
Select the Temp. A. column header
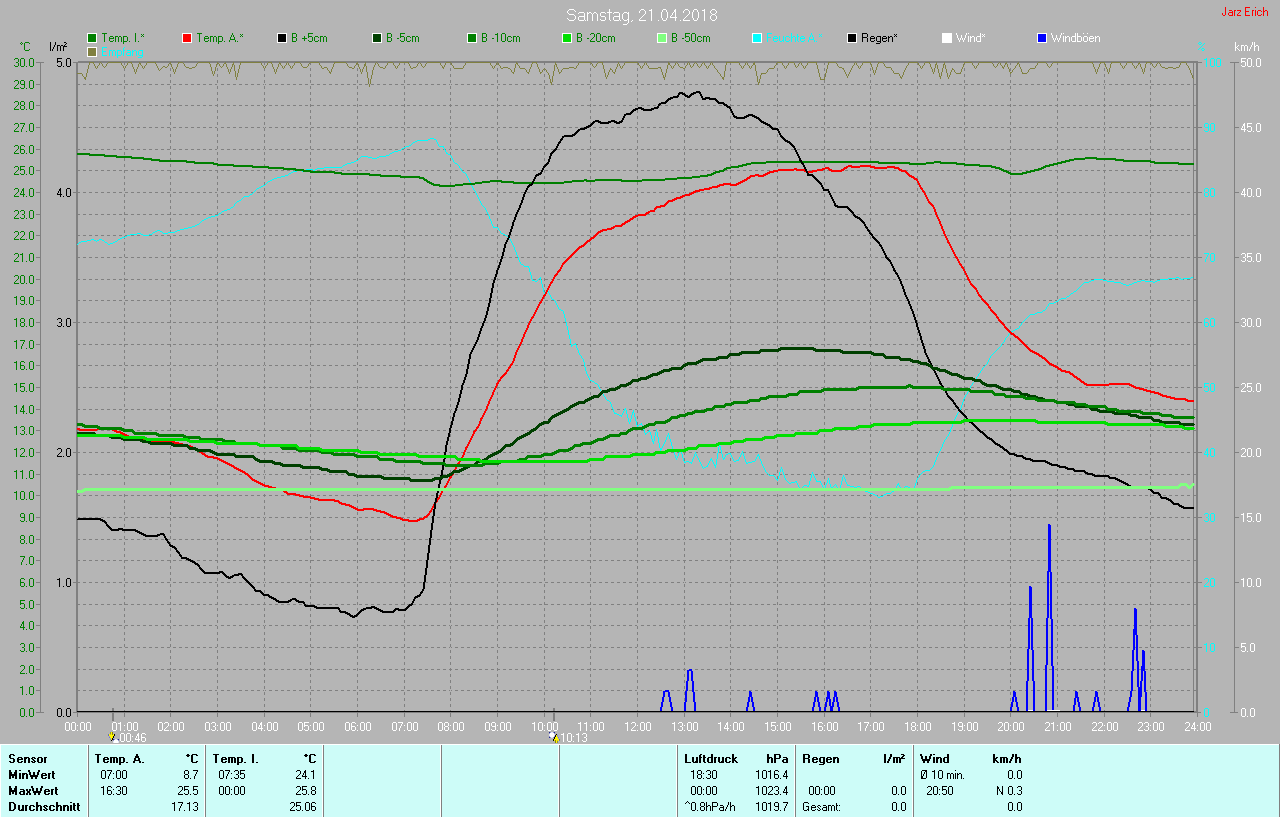pos(119,759)
